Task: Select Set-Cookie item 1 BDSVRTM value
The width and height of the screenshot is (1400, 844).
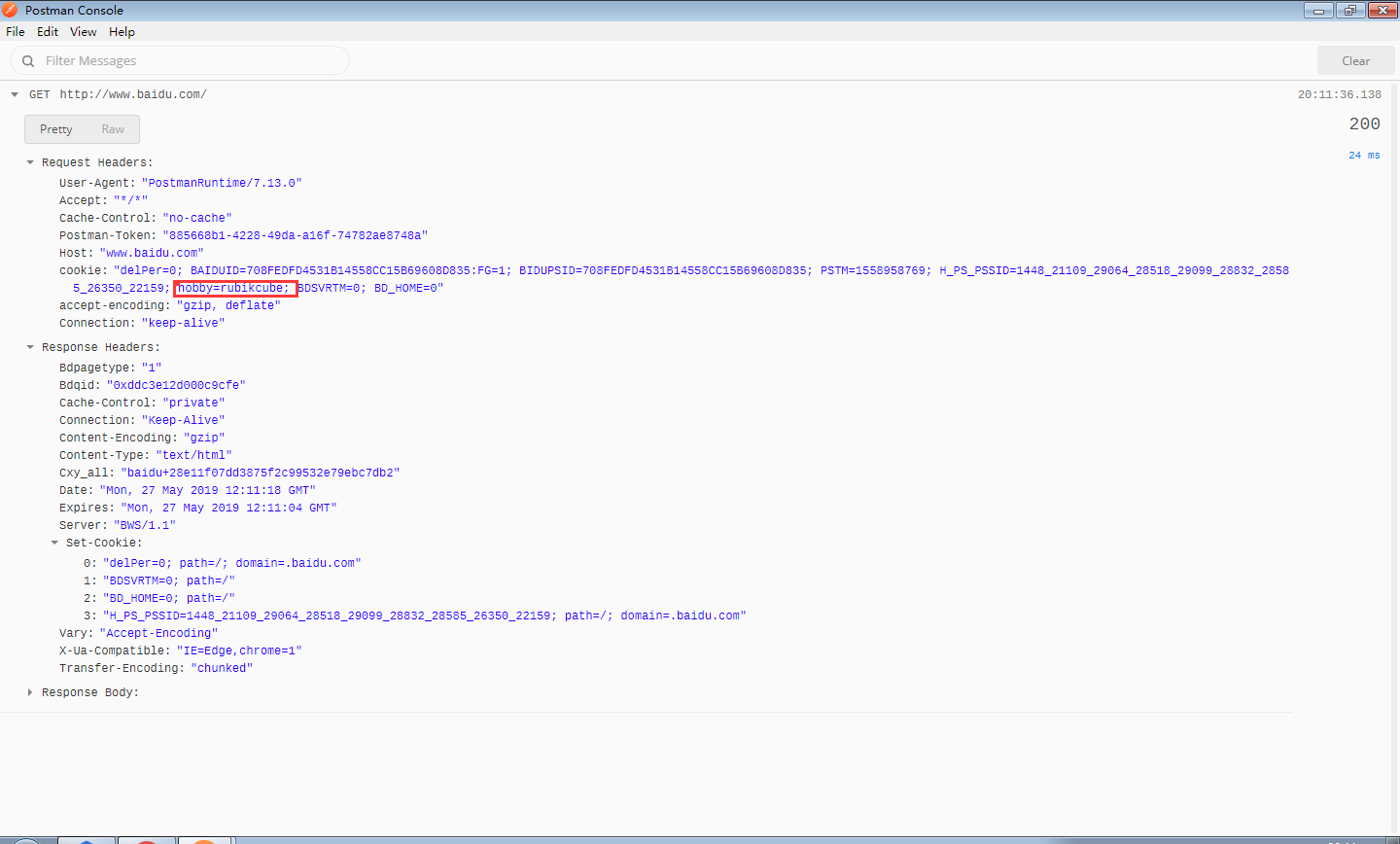Action: tap(169, 580)
